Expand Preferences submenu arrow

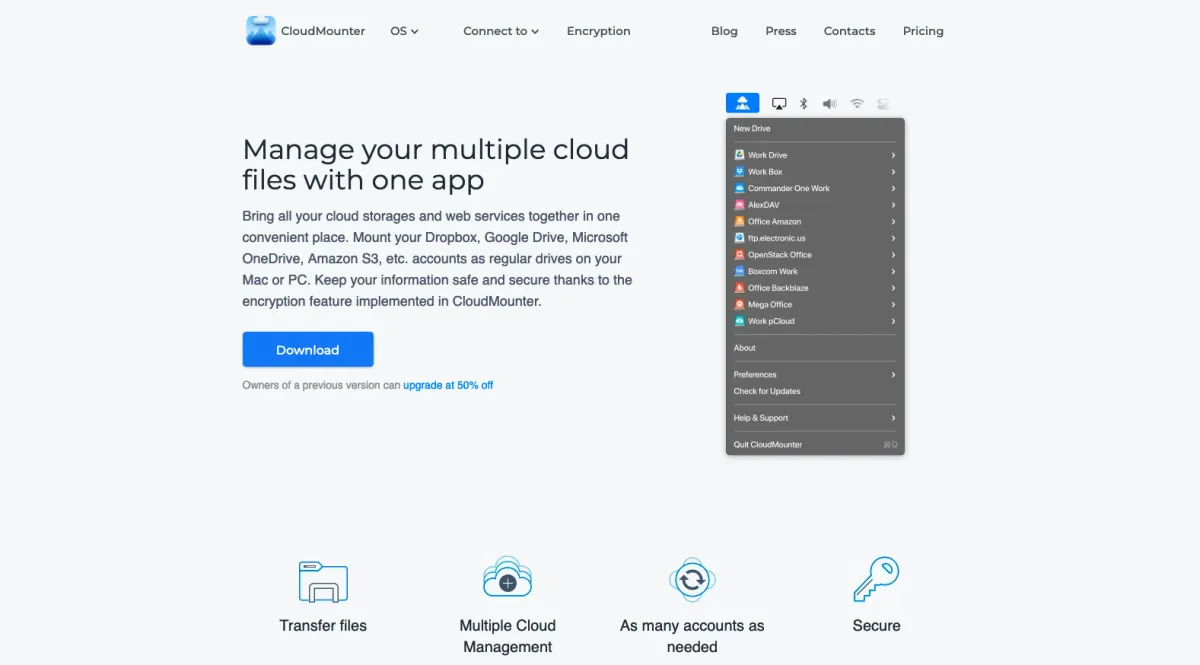pos(893,374)
